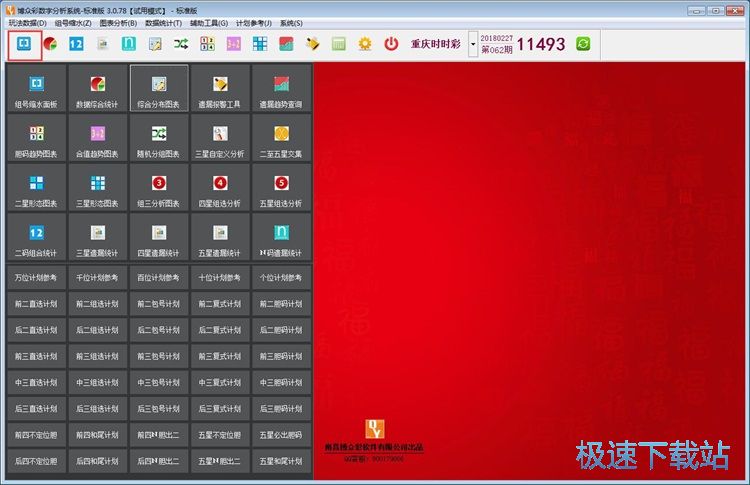Open the 二至五星交集 tile

tap(281, 138)
